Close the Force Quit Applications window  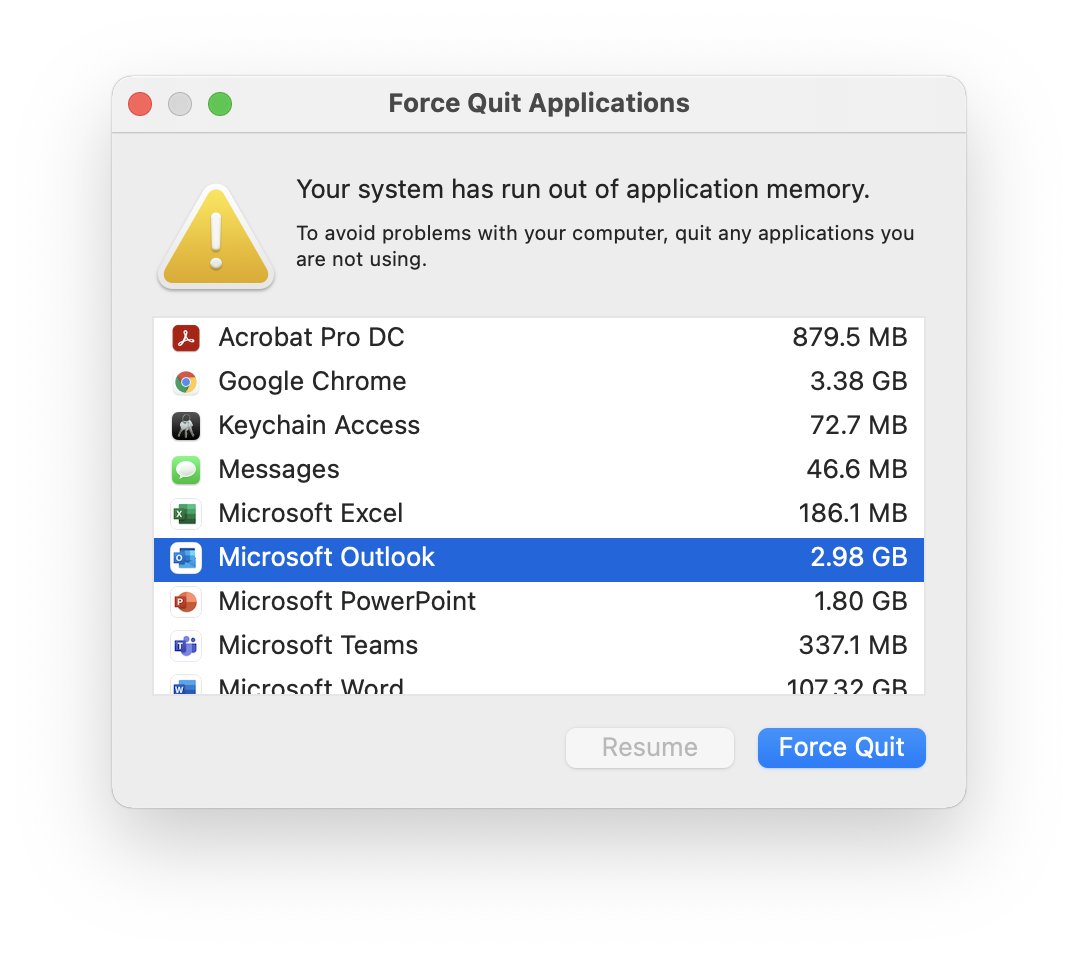[140, 104]
